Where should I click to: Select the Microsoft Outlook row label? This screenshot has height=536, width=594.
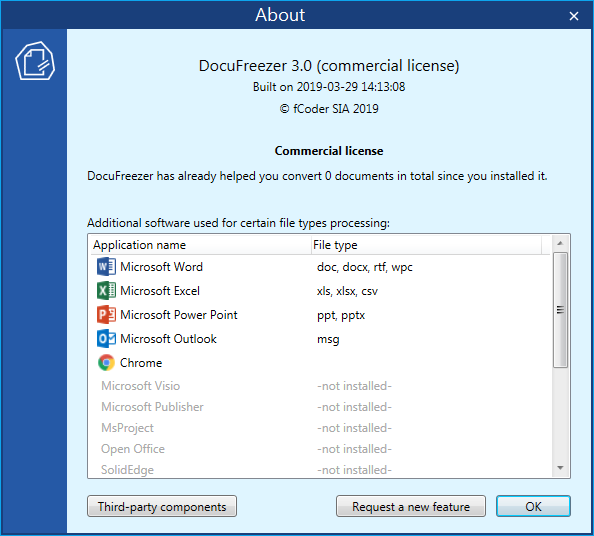[x=168, y=339]
